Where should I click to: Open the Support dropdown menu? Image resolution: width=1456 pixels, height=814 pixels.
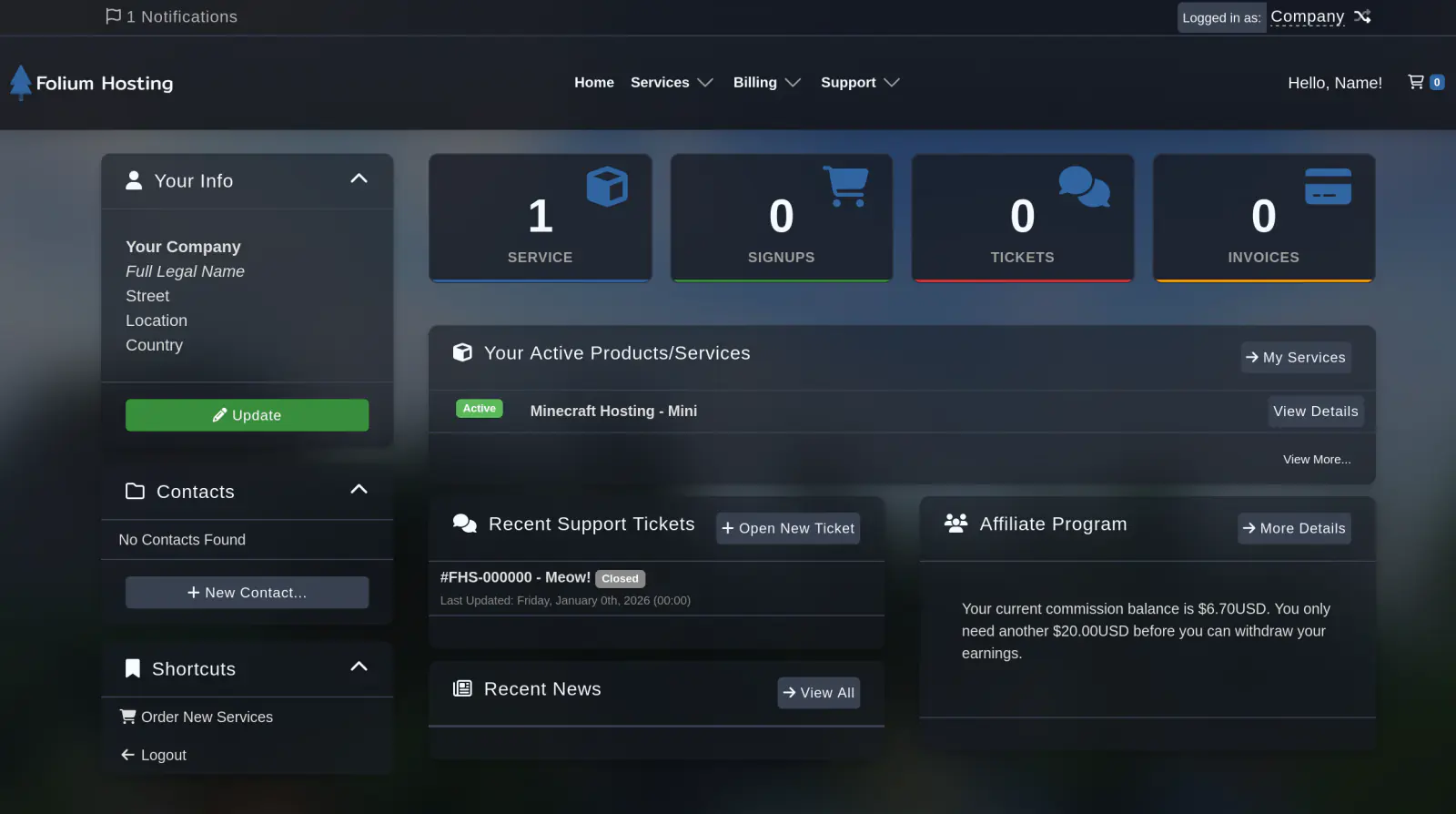point(859,83)
